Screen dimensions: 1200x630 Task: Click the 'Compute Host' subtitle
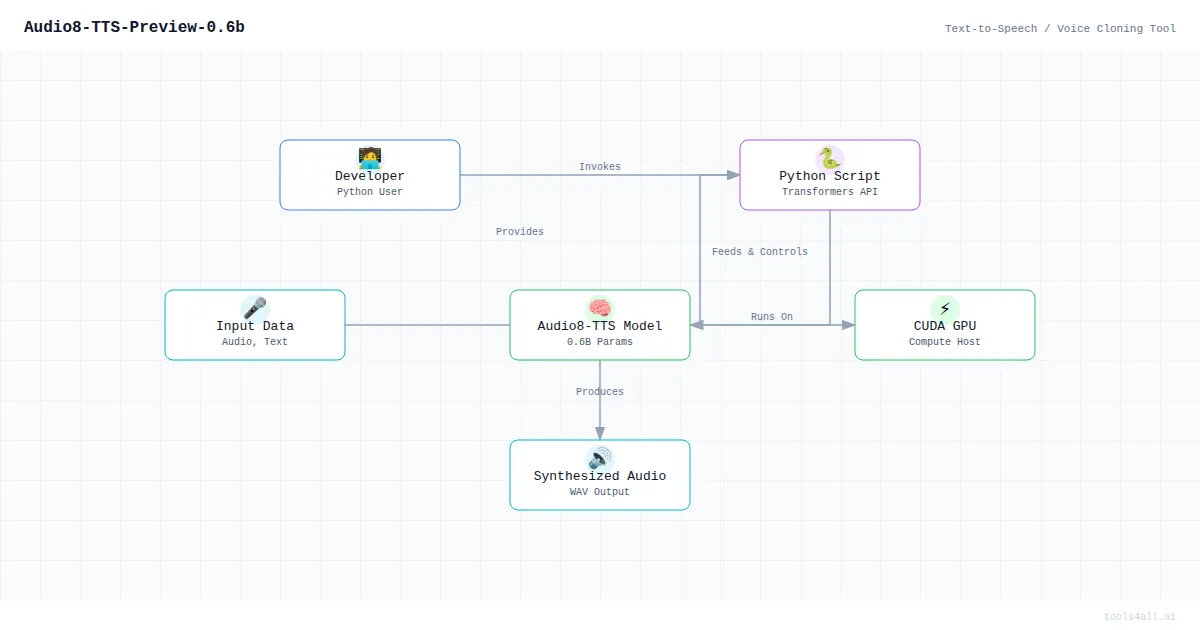pos(945,342)
